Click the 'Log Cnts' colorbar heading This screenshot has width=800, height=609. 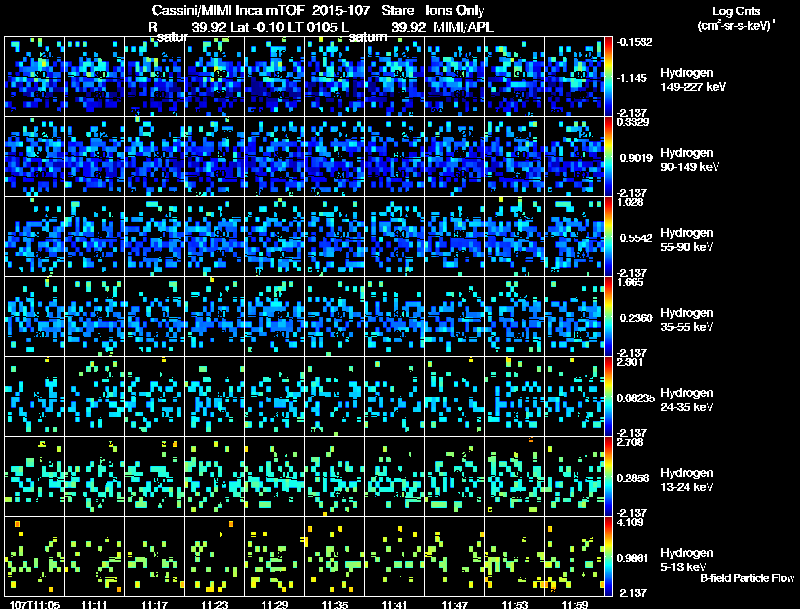[736, 11]
